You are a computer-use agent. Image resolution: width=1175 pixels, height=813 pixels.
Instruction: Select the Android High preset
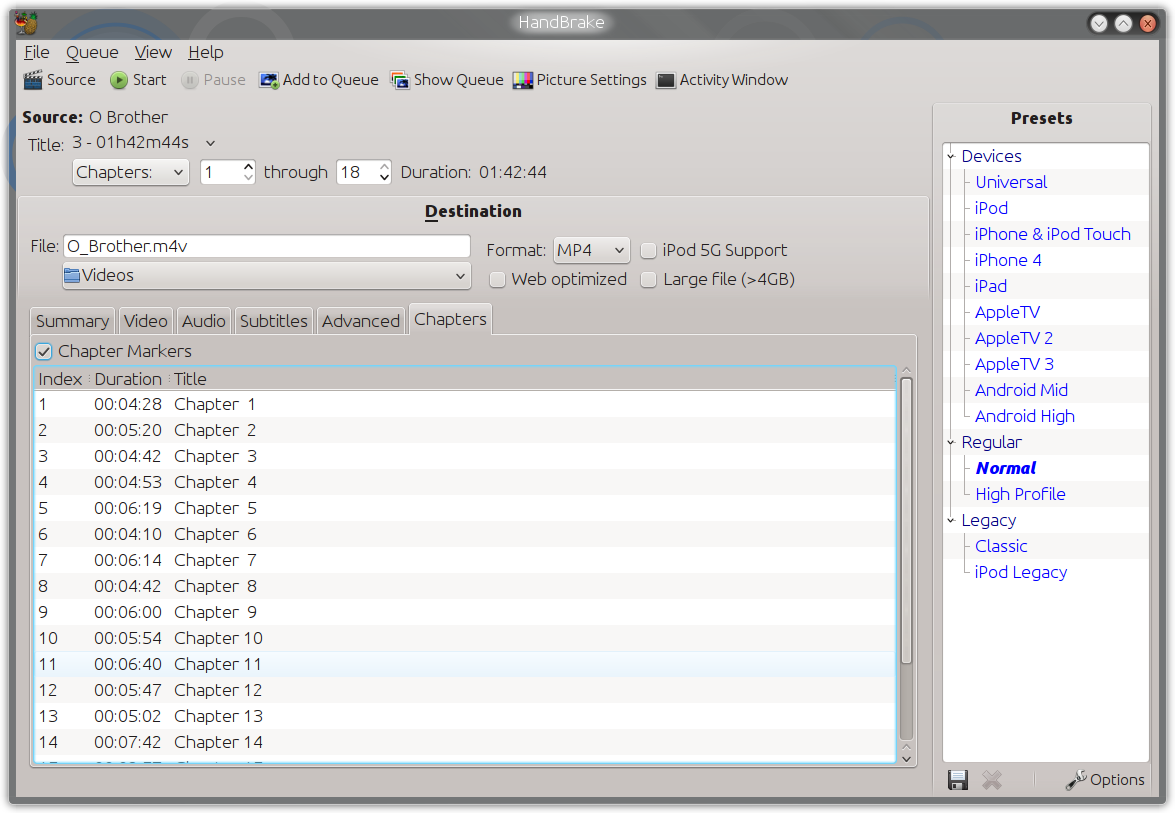[1024, 417]
